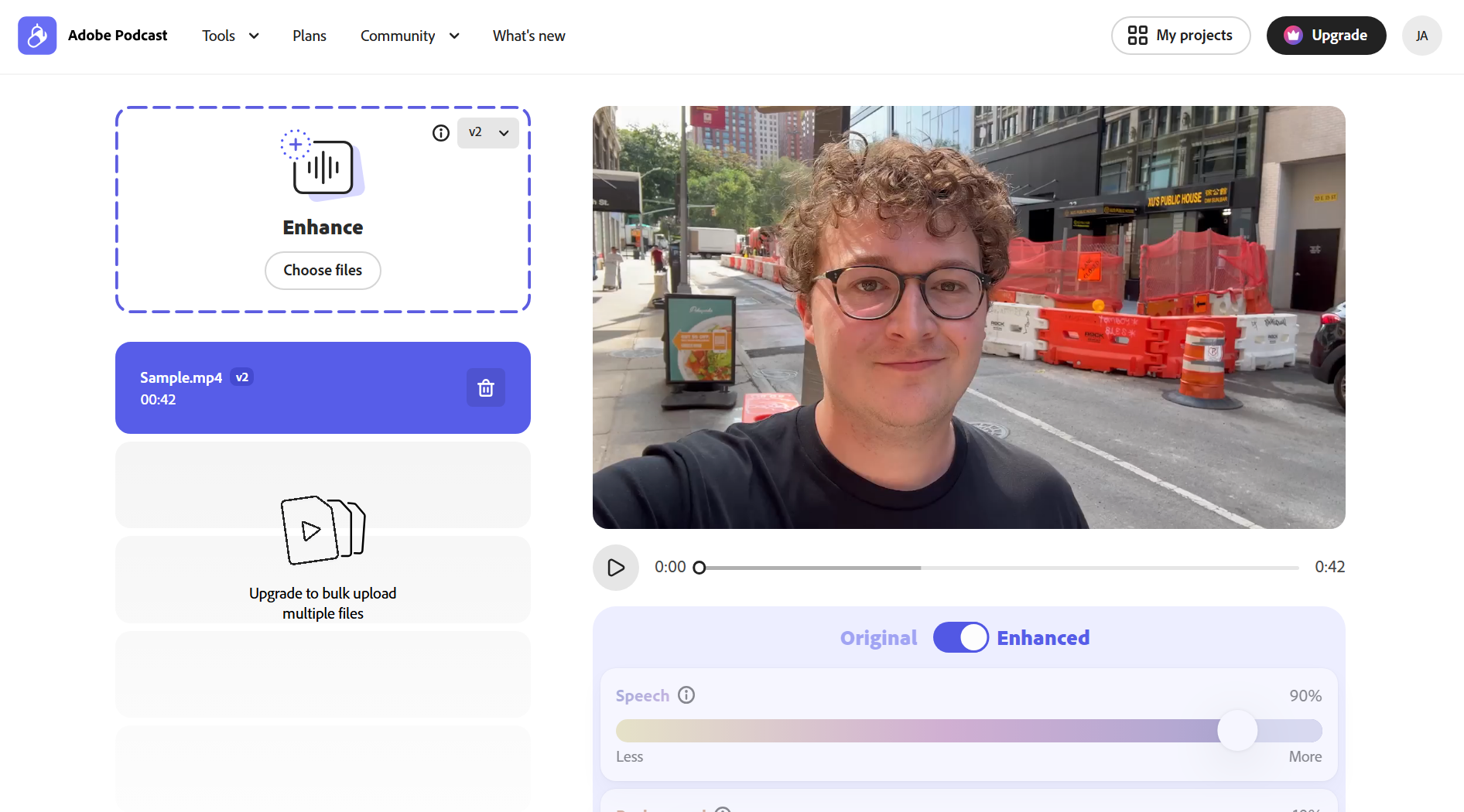The image size is (1464, 812).
Task: Select the Original audio label
Action: click(x=878, y=638)
